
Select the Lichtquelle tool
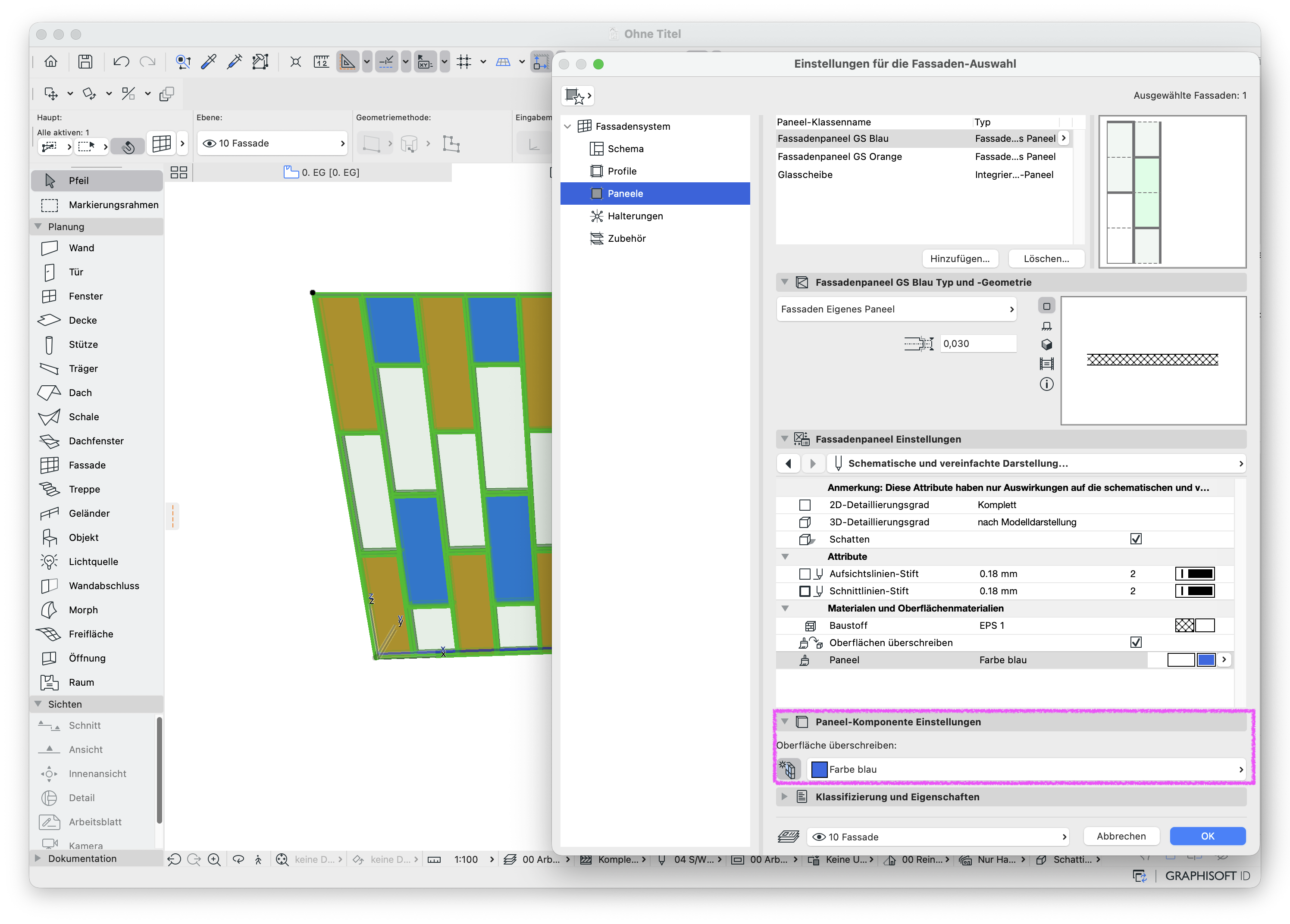click(97, 562)
